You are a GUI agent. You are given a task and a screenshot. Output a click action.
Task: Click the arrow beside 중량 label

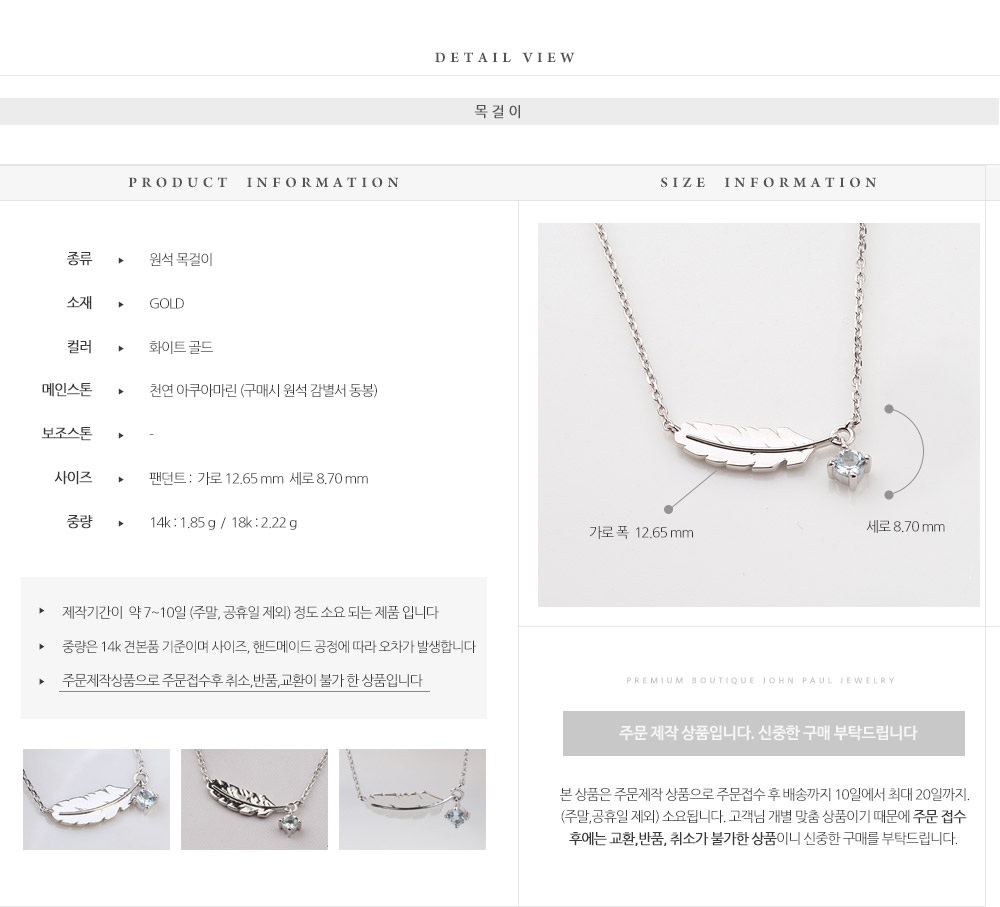tap(121, 523)
